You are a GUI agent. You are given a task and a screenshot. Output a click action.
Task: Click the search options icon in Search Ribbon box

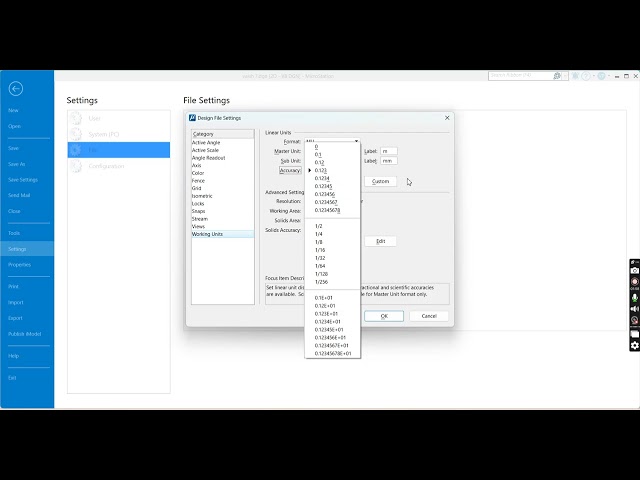557,76
